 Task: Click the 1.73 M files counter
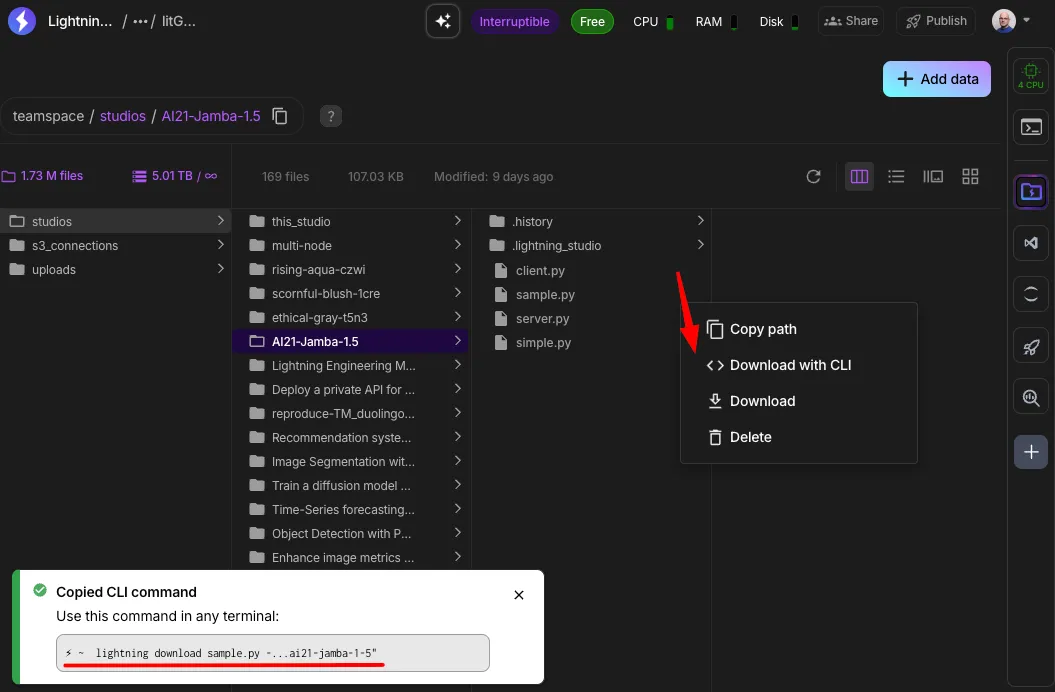pyautogui.click(x=42, y=176)
